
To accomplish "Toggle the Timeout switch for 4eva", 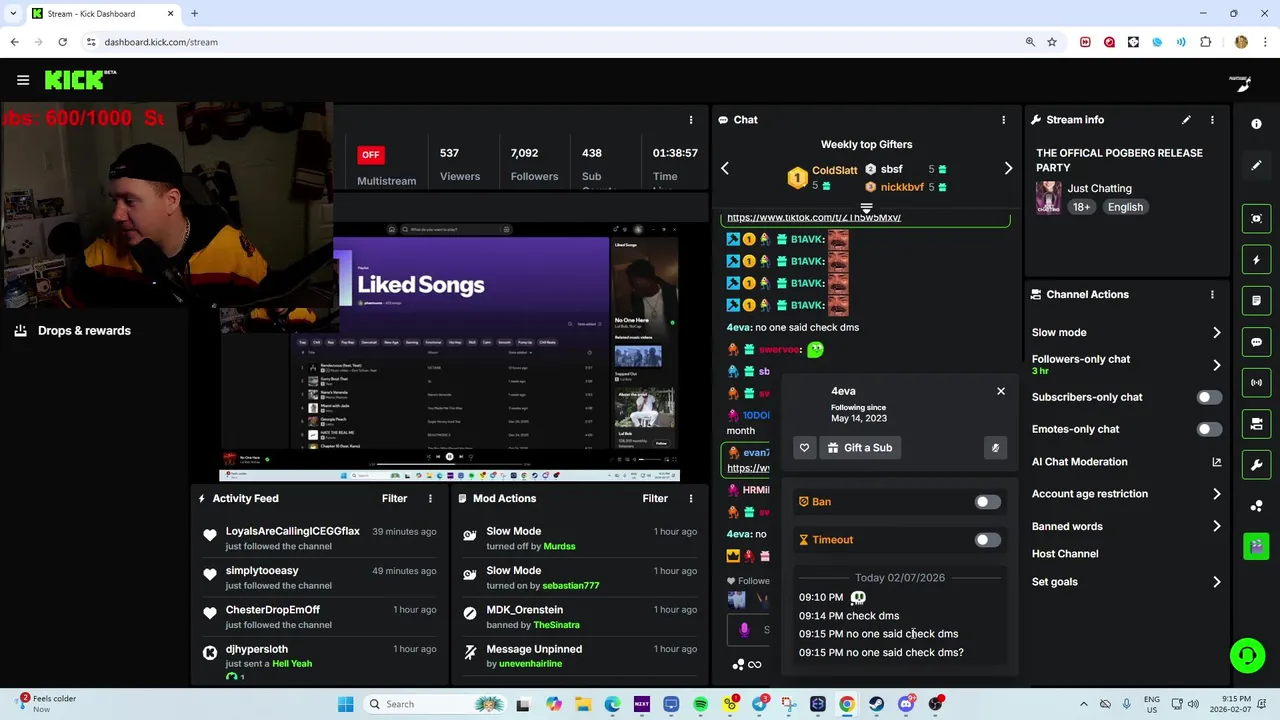I will coord(987,540).
